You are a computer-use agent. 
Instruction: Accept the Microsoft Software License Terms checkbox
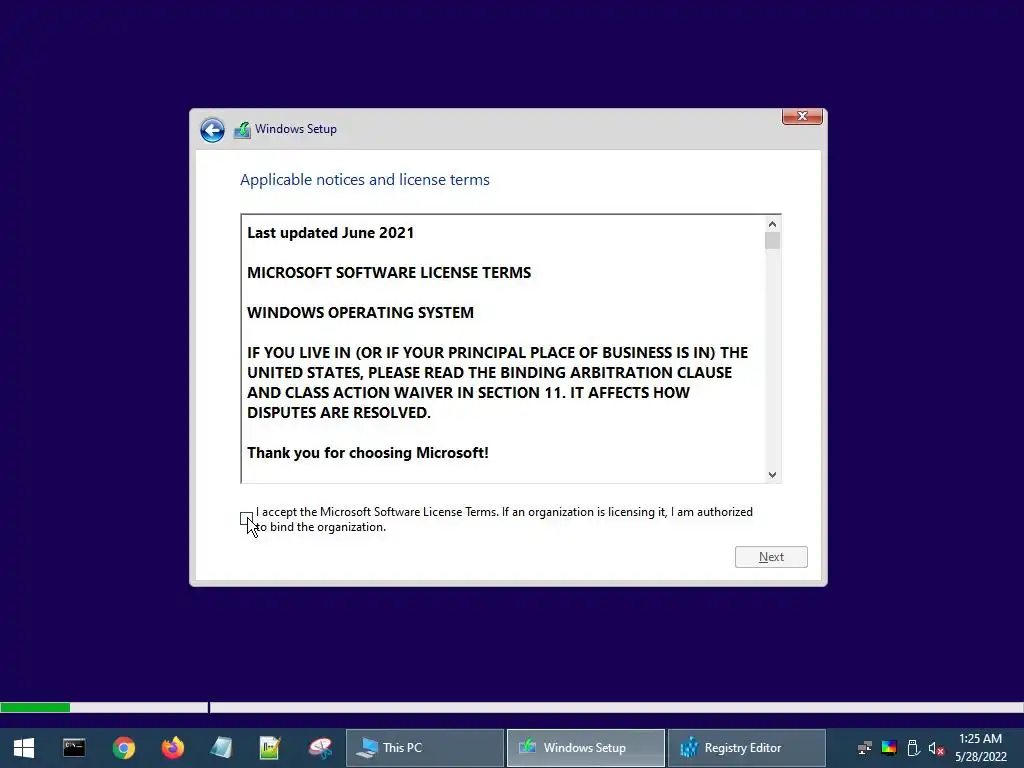[246, 519]
